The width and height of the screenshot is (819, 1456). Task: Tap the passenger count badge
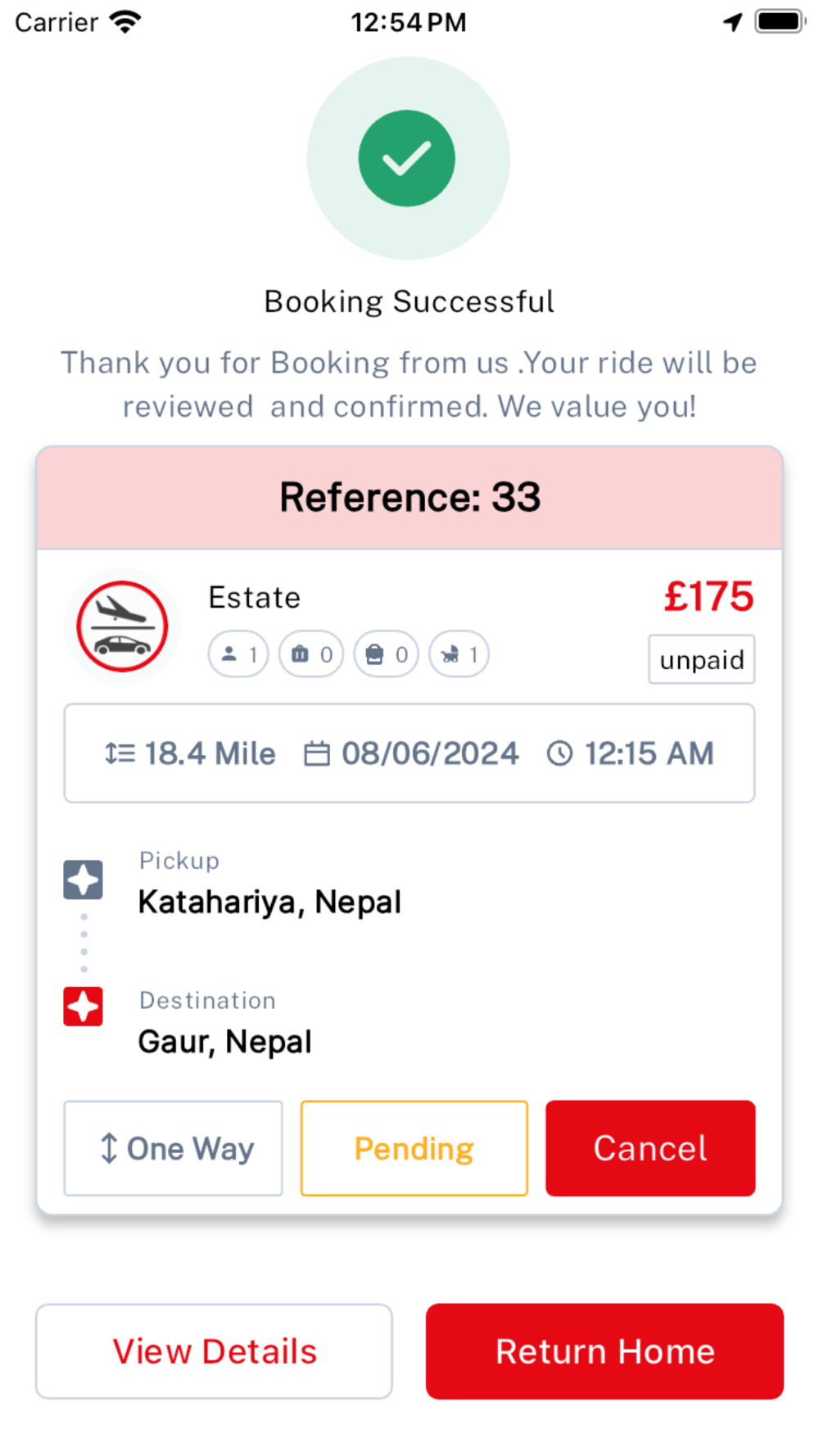238,654
